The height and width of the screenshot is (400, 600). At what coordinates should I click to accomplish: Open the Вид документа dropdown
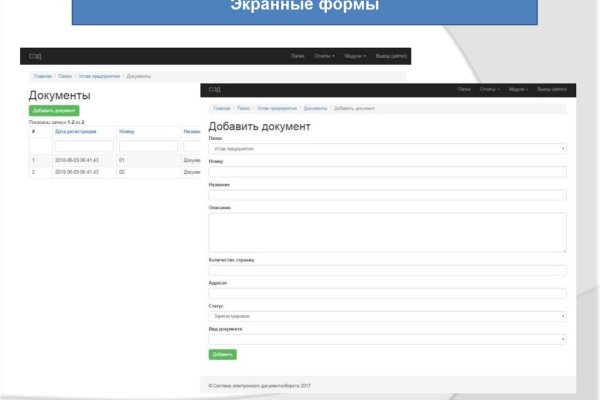[387, 339]
